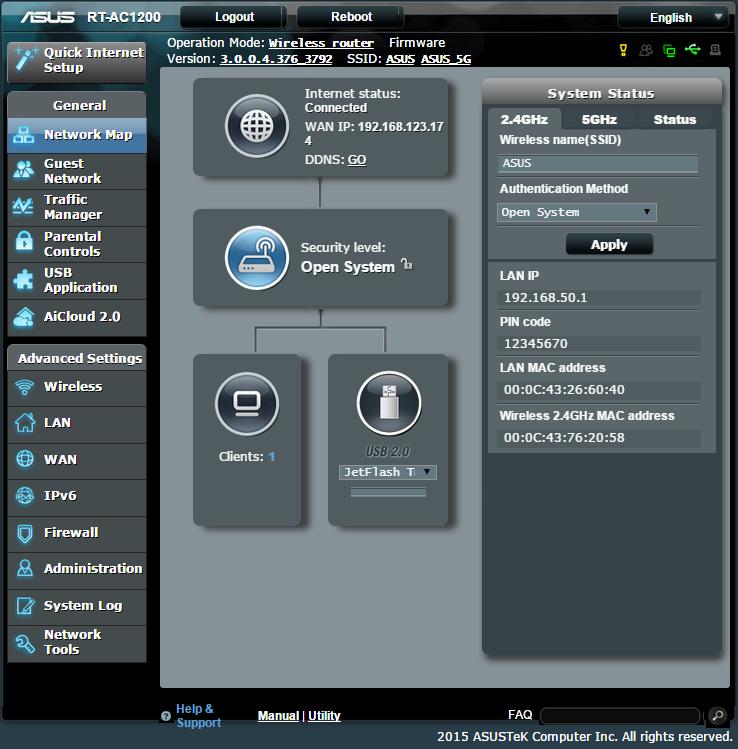This screenshot has width=738, height=749.
Task: Open USB Application puzzle icon
Action: pos(23,279)
